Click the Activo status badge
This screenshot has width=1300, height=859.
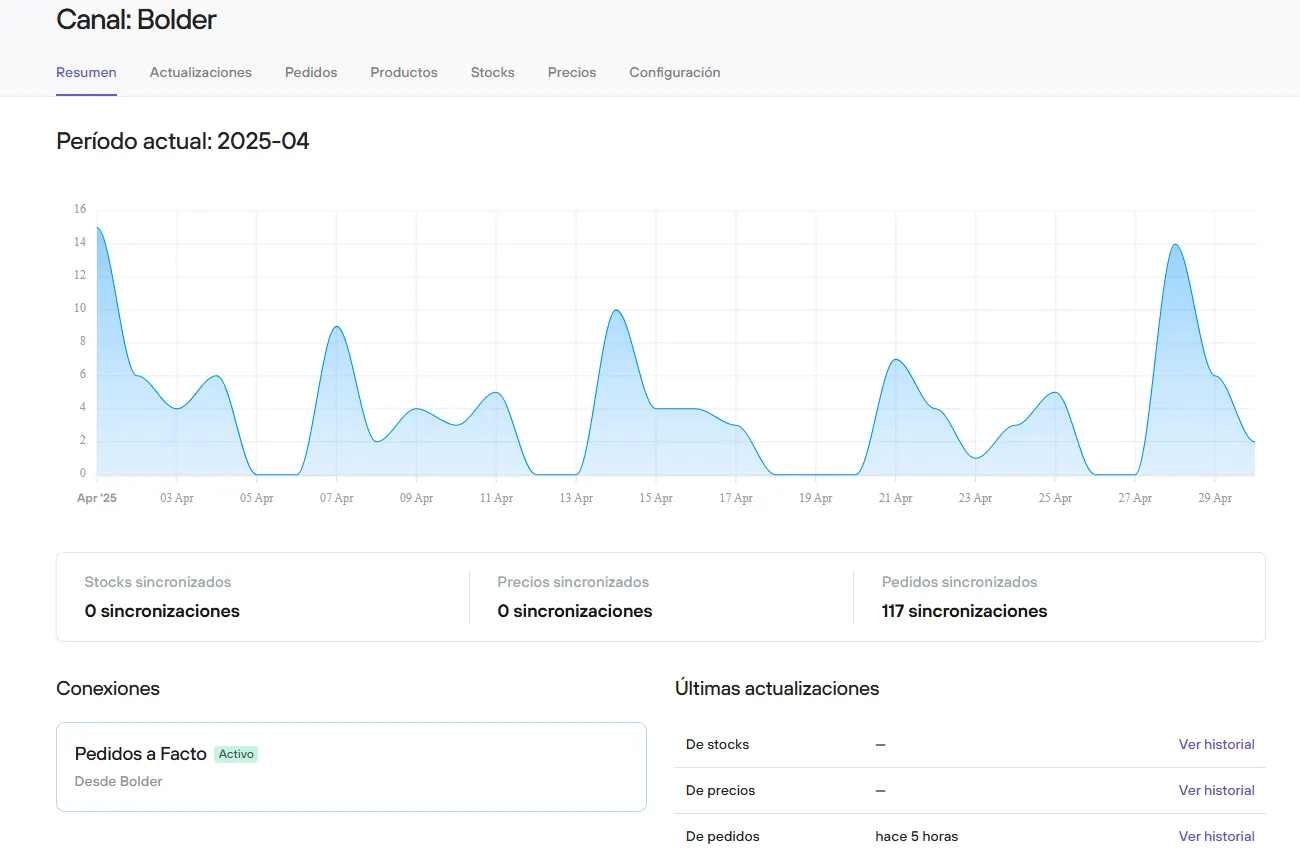point(236,754)
